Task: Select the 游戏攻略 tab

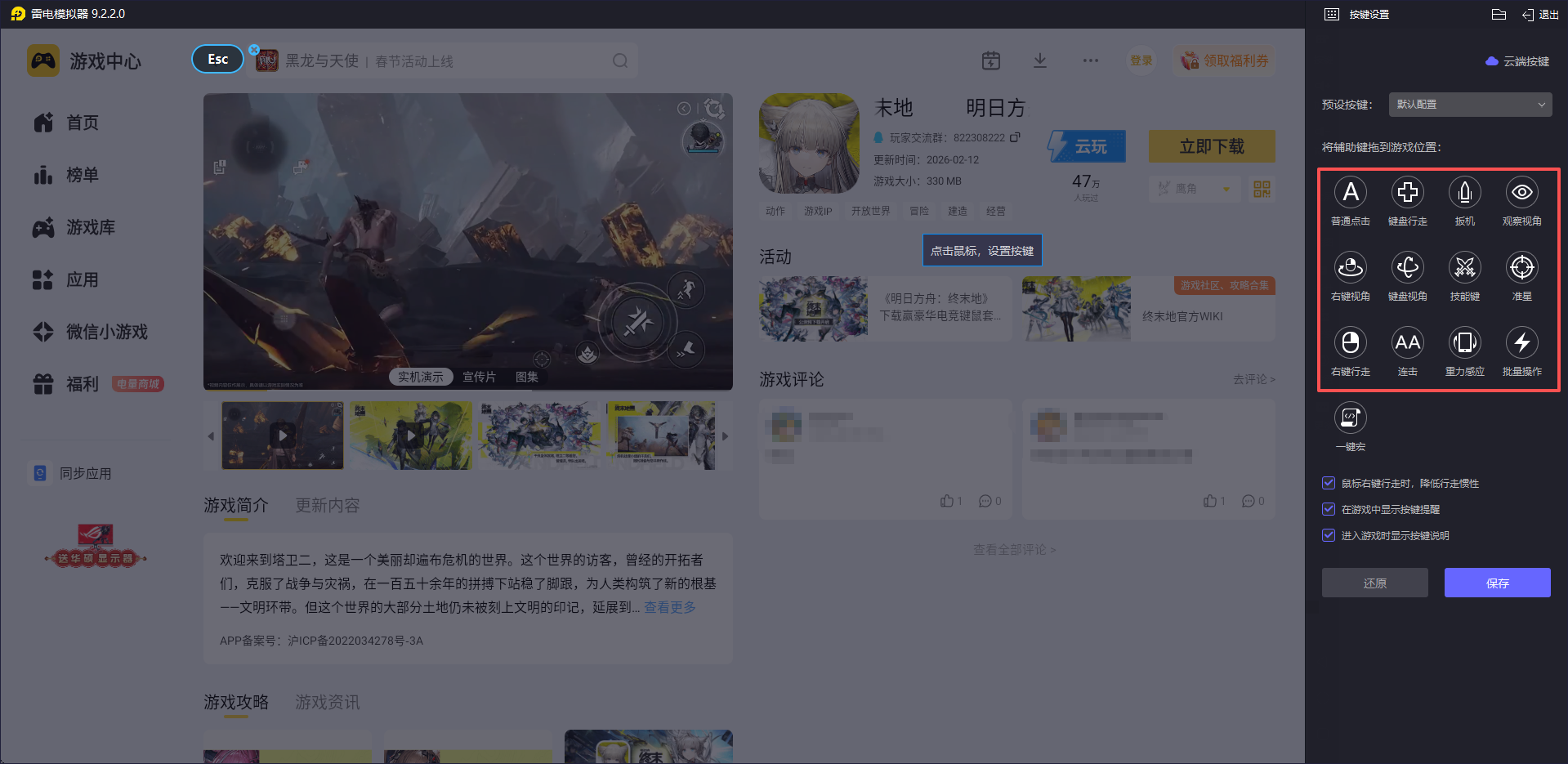Action: [x=236, y=703]
